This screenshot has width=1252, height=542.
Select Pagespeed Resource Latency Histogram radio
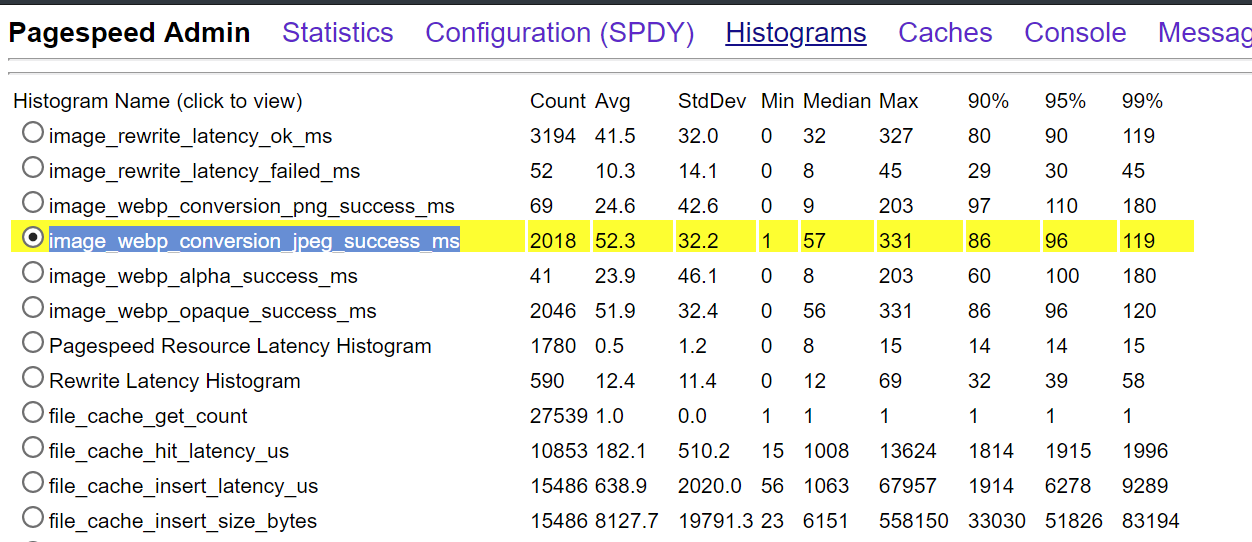coord(33,342)
